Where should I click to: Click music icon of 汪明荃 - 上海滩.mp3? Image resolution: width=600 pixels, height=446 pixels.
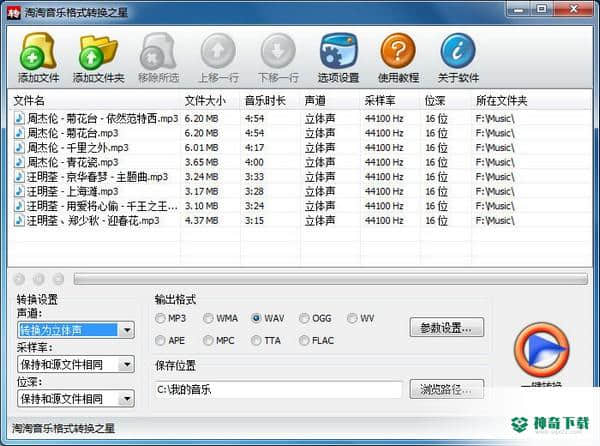19,191
